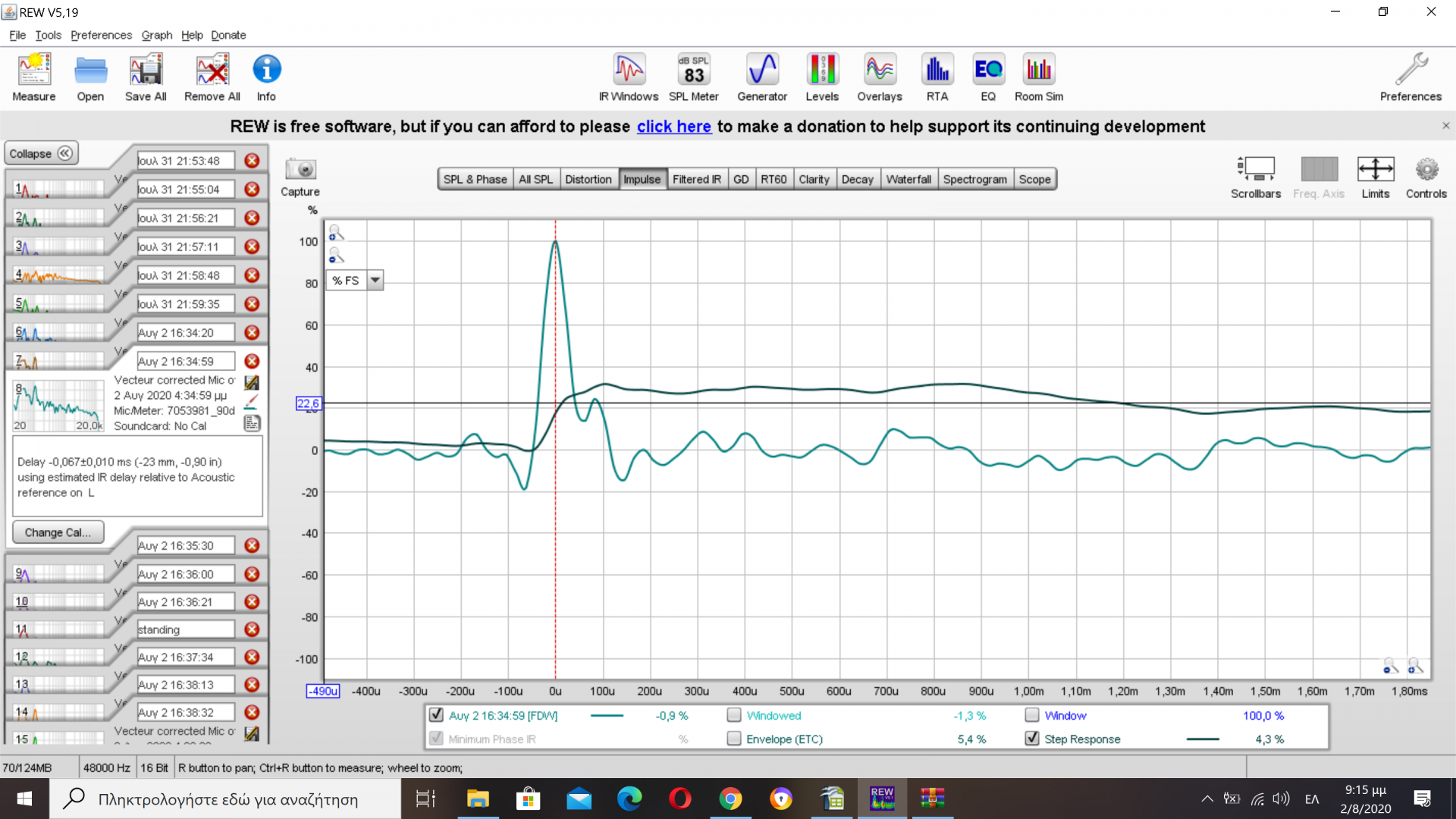1456x819 pixels.
Task: Launch the signal Generator
Action: point(762,77)
